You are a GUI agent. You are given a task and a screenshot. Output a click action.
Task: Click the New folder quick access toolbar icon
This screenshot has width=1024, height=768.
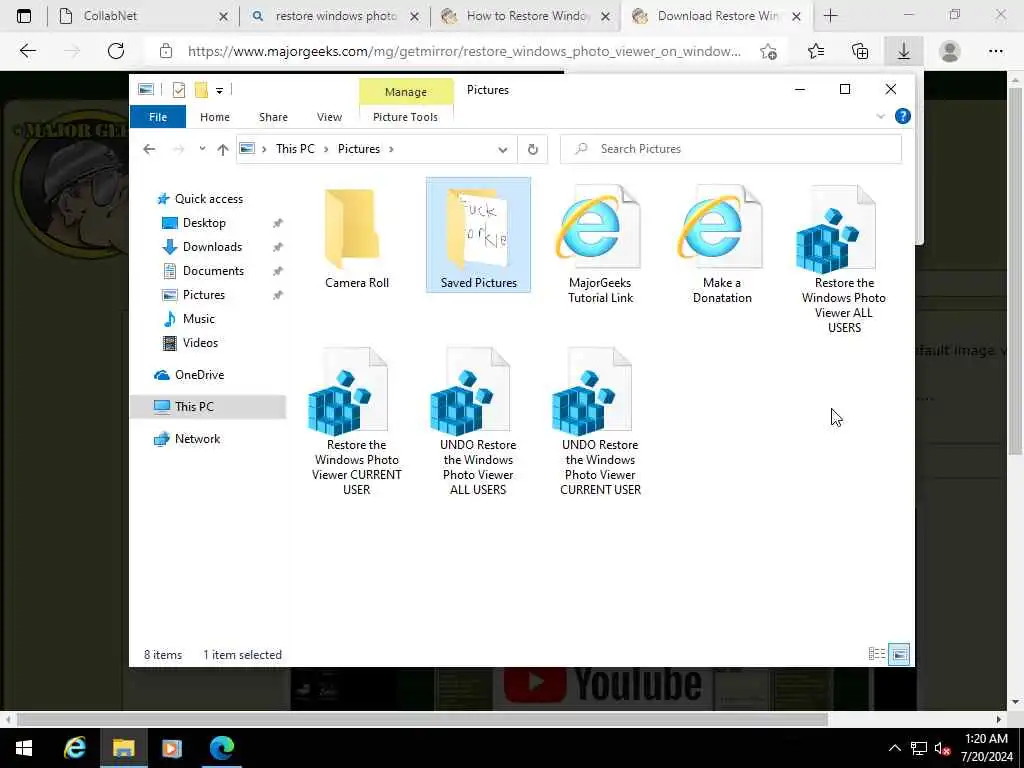tap(201, 90)
